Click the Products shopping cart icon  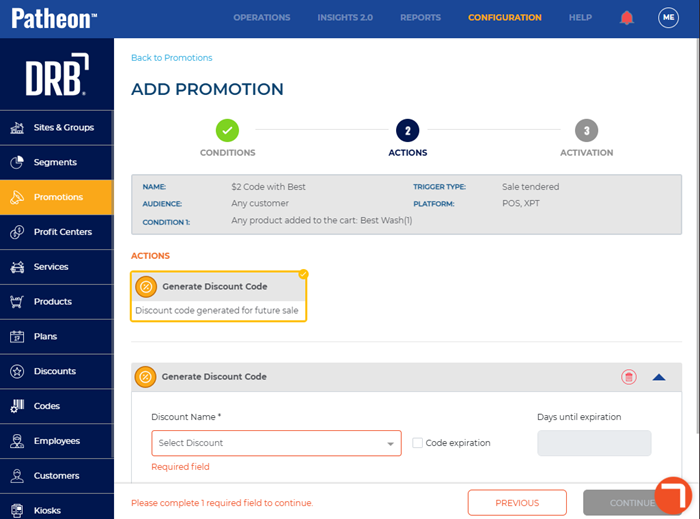(17, 302)
